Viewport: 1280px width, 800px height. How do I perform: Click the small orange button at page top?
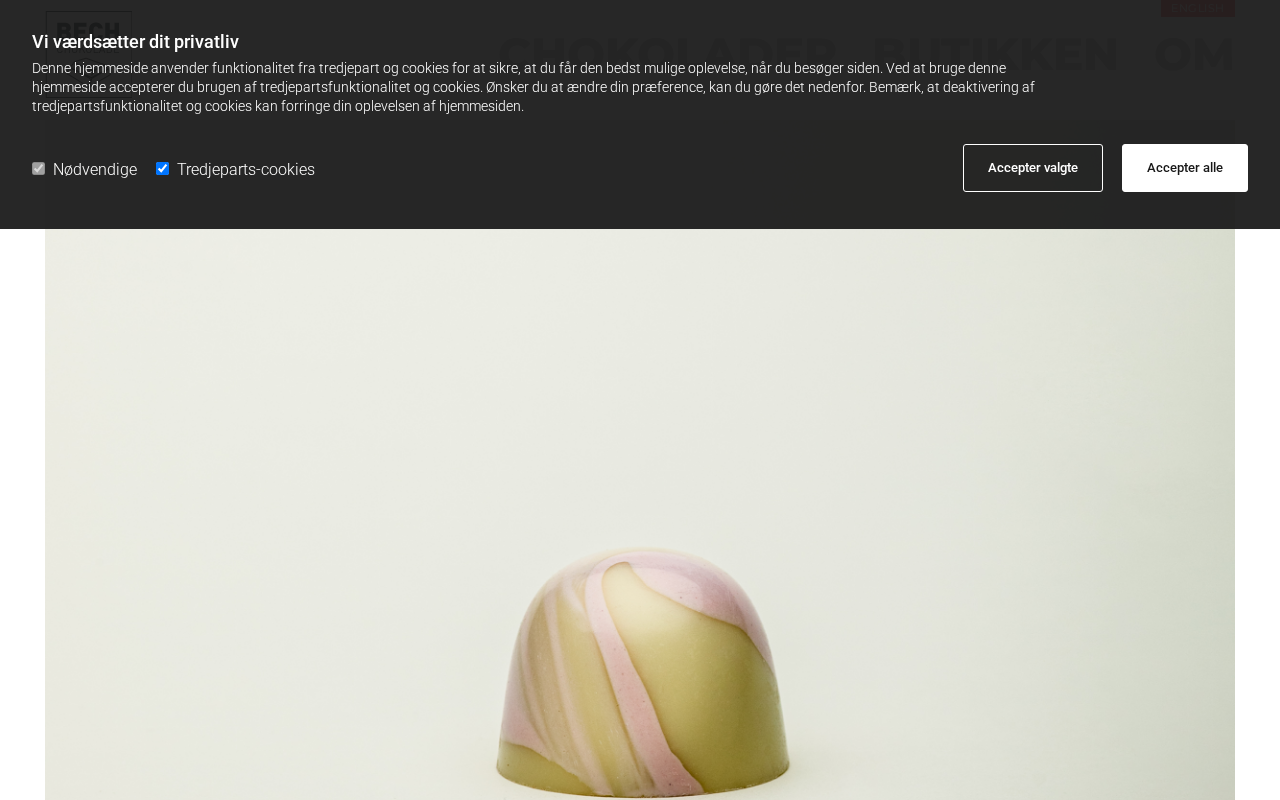(x=1198, y=8)
